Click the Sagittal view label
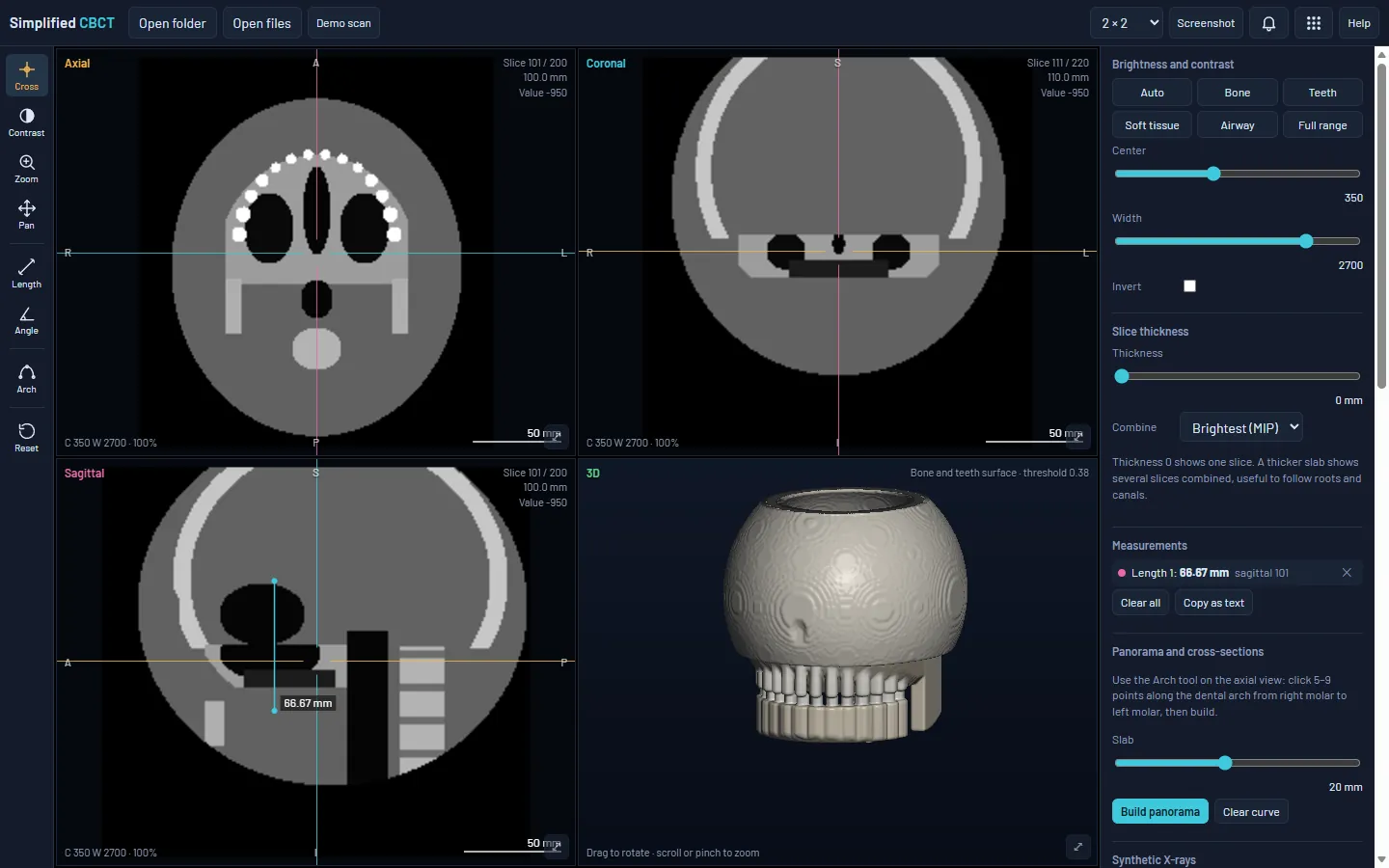The image size is (1389, 868). point(84,474)
